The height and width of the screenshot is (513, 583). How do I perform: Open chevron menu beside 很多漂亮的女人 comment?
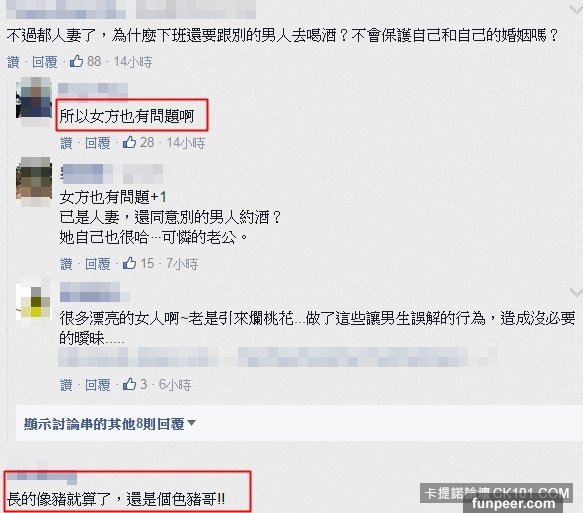[576, 293]
